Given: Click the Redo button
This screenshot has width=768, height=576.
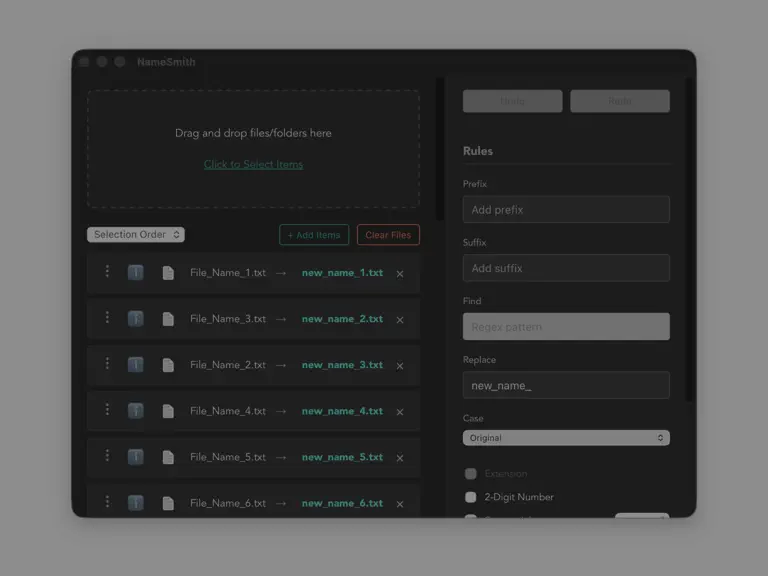Looking at the screenshot, I should tap(620, 101).
